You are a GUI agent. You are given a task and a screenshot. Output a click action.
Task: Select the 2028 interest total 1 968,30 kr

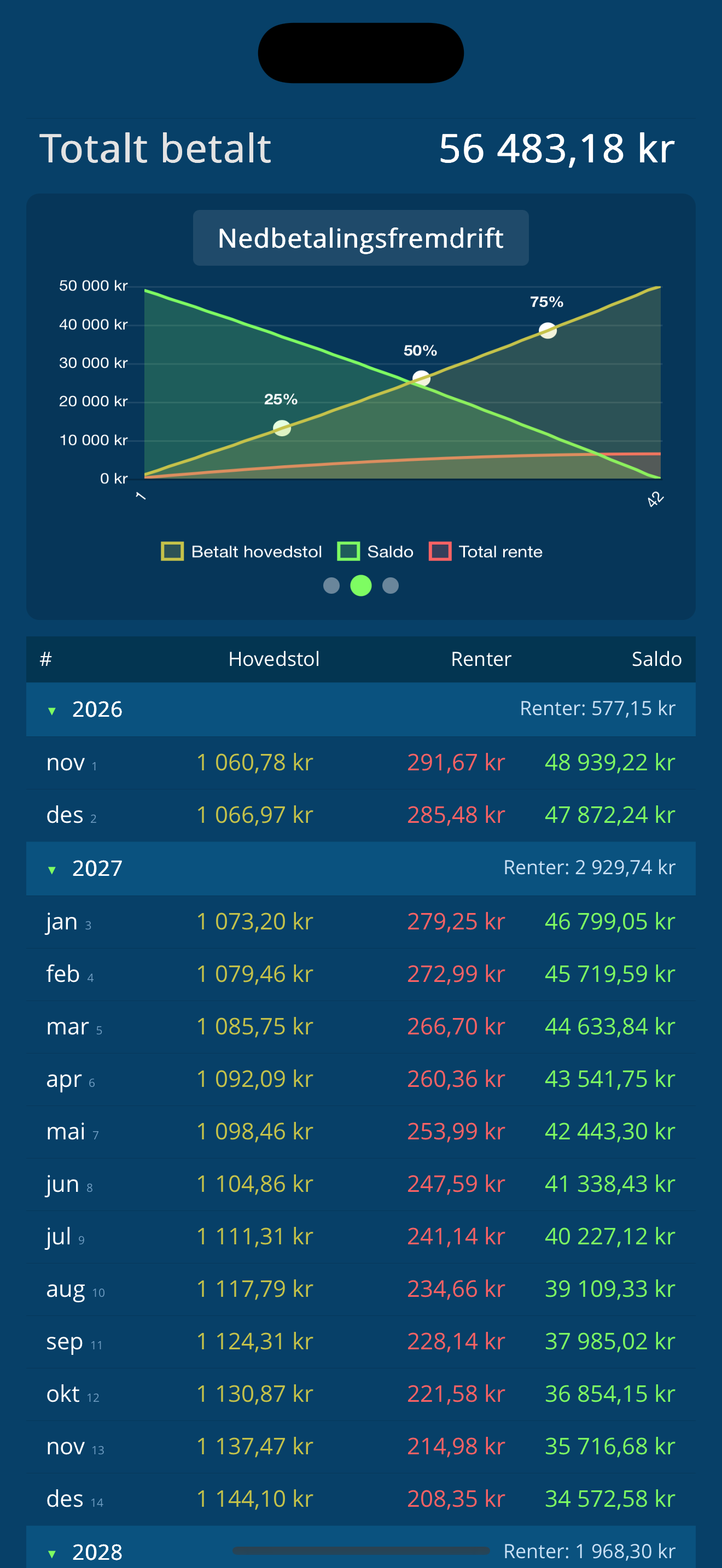point(589,1552)
